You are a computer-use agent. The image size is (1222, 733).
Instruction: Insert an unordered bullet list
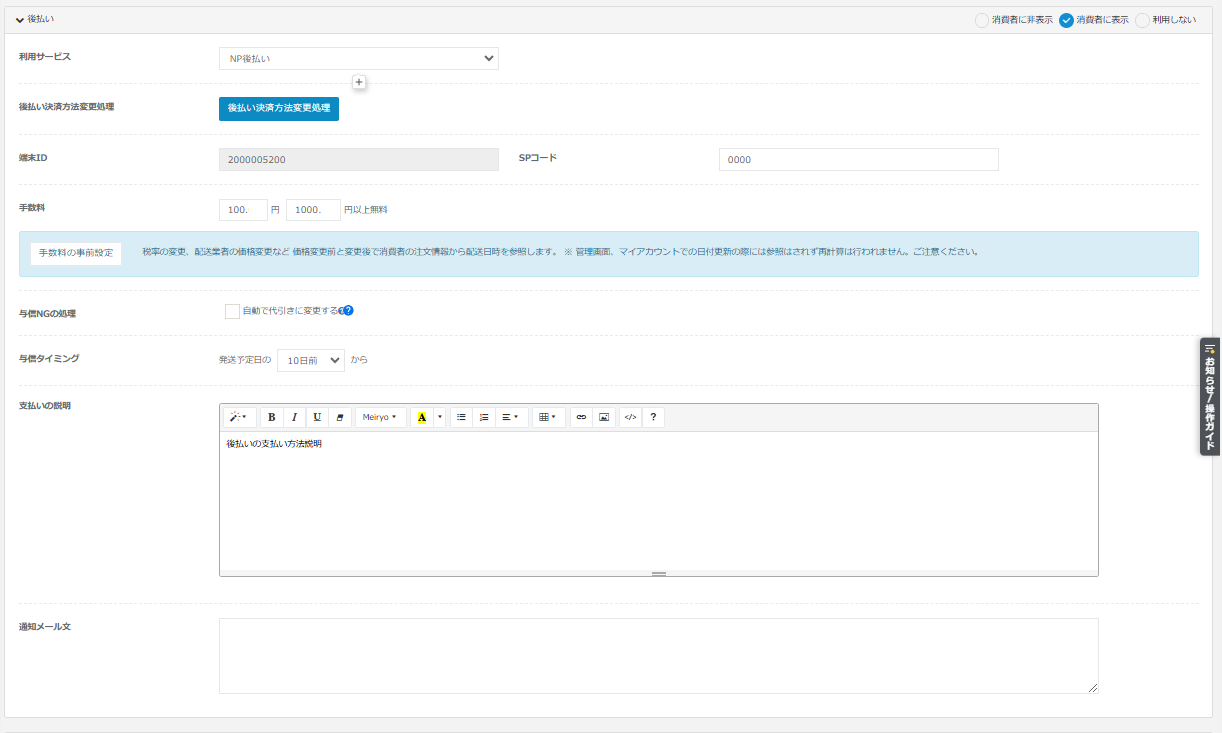(461, 417)
